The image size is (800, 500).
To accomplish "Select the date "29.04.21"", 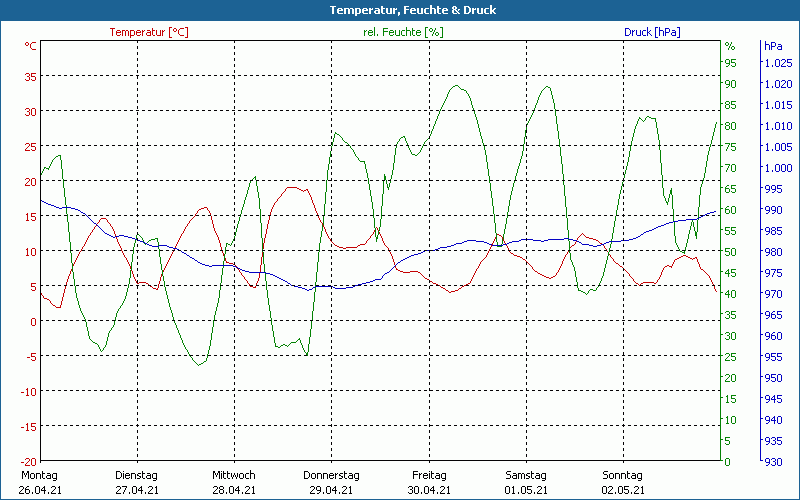I will 331,490.
